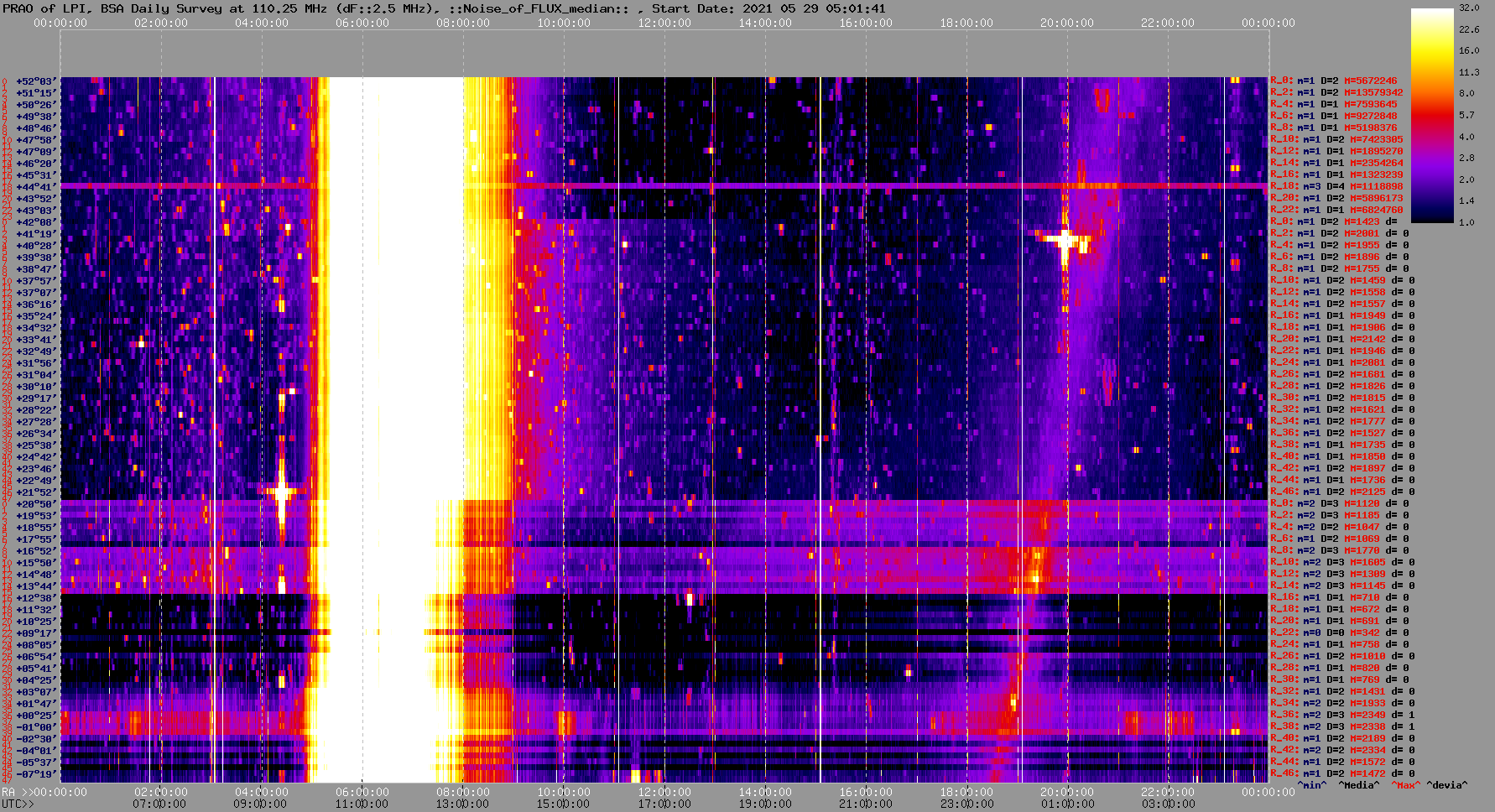Click the row stats reading M=2125
This screenshot has height=812, width=1495.
[1342, 492]
